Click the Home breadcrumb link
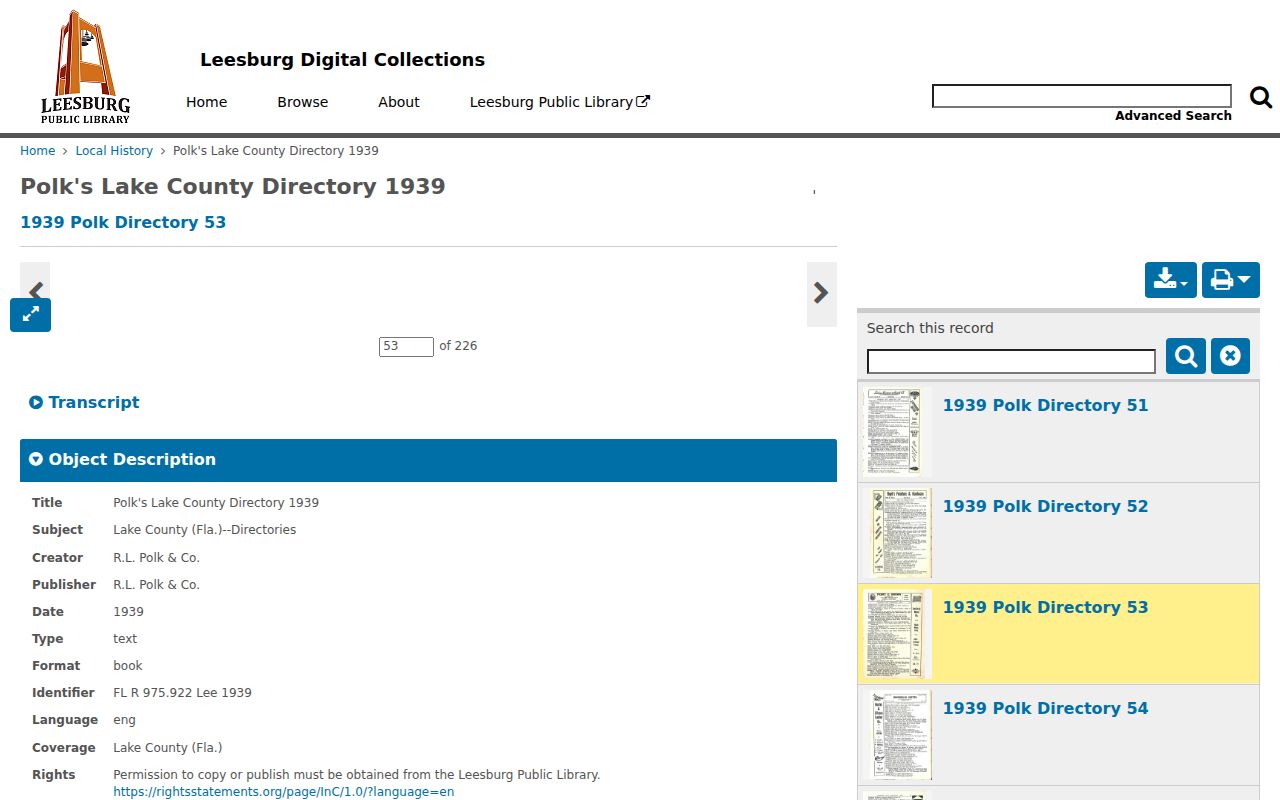 pyautogui.click(x=38, y=151)
